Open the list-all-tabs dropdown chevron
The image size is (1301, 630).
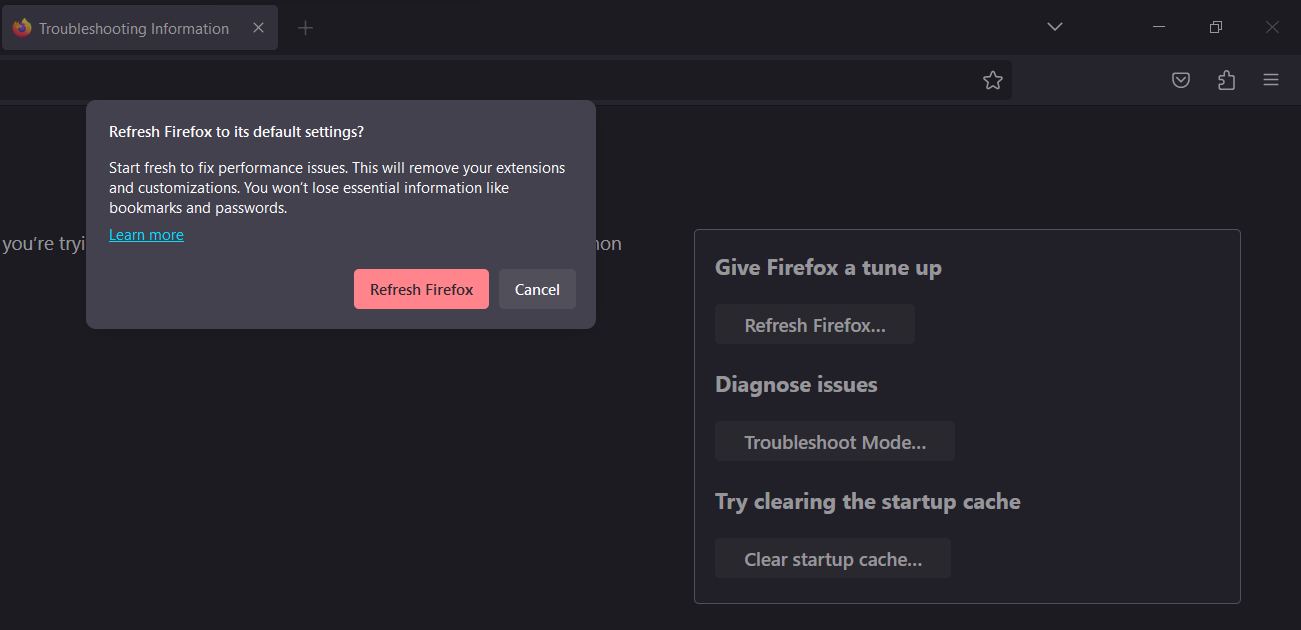point(1054,27)
